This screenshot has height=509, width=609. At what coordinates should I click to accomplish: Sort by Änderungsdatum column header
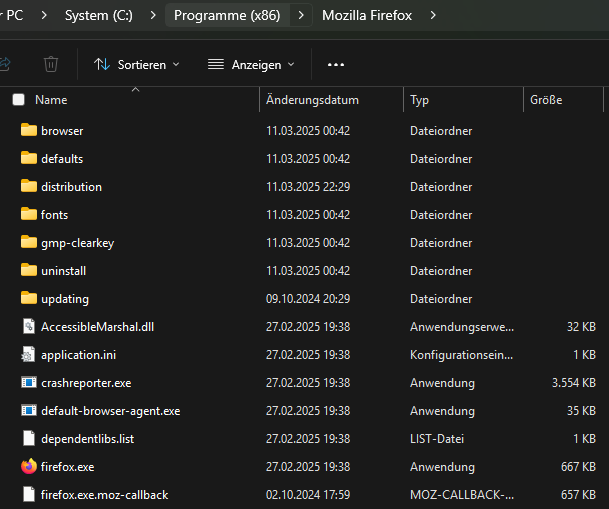(x=312, y=100)
